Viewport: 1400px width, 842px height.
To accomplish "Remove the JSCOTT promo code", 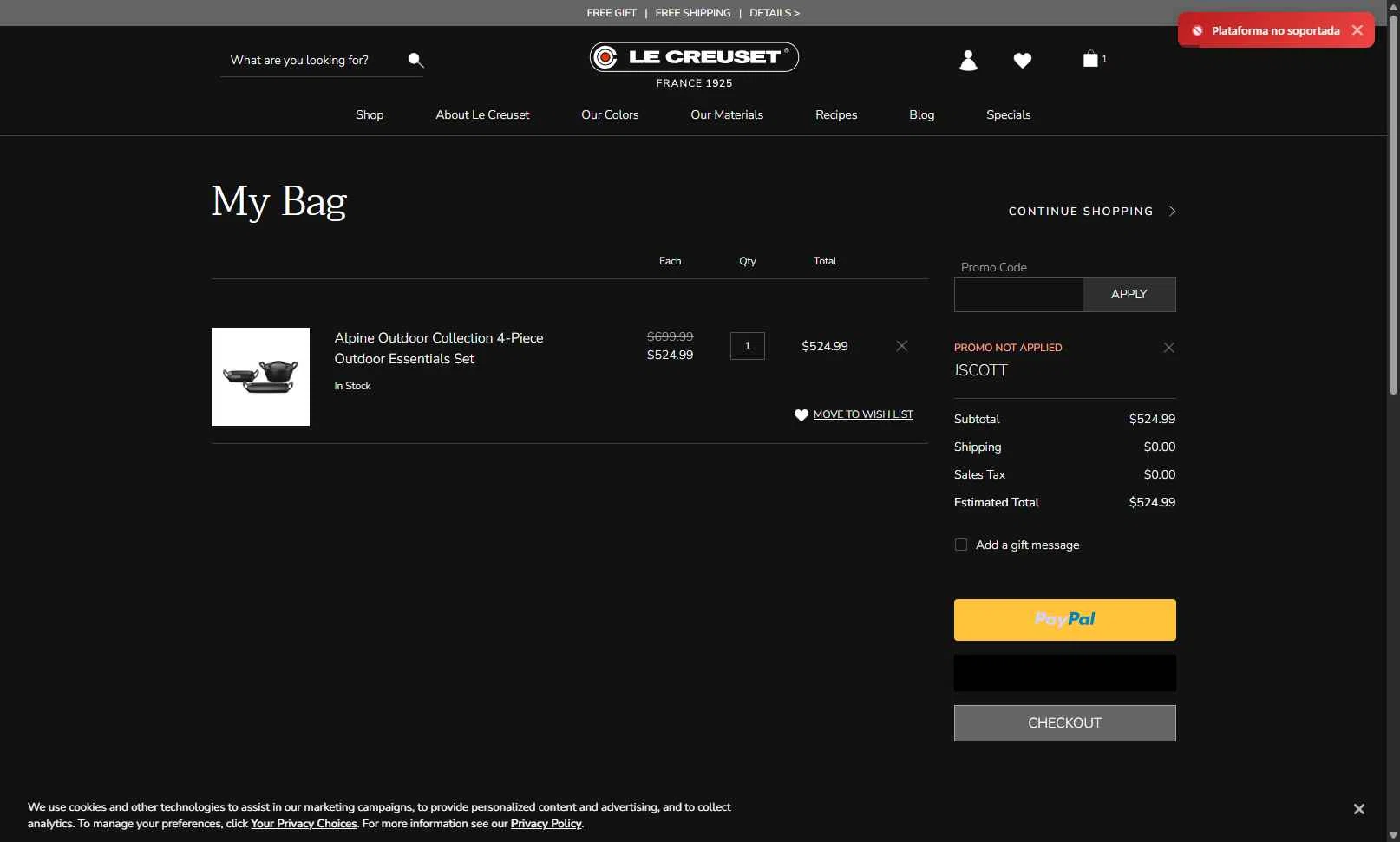I will click(1168, 348).
